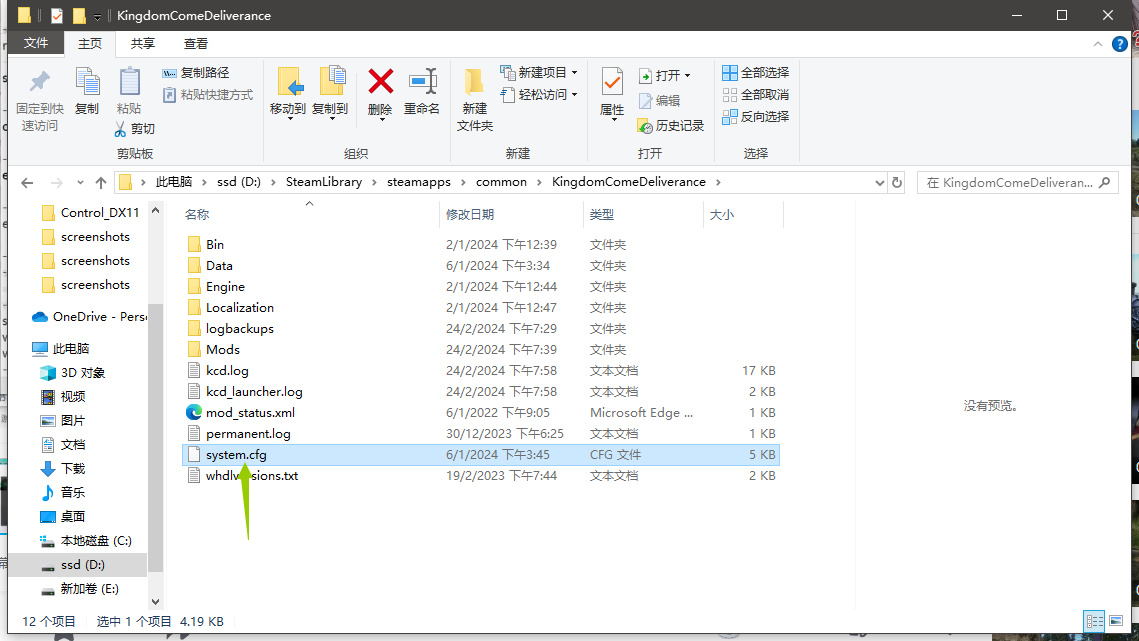Open Easy access dropdown

pos(539,94)
